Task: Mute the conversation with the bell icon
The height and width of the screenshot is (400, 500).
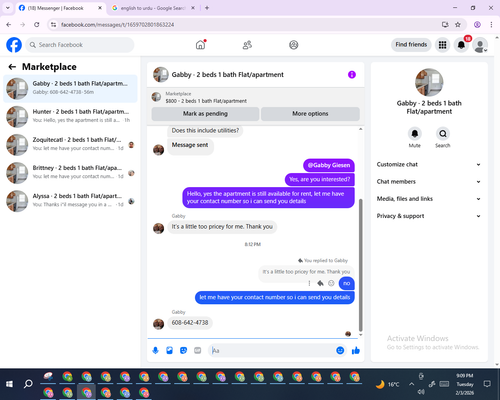Action: pyautogui.click(x=415, y=134)
